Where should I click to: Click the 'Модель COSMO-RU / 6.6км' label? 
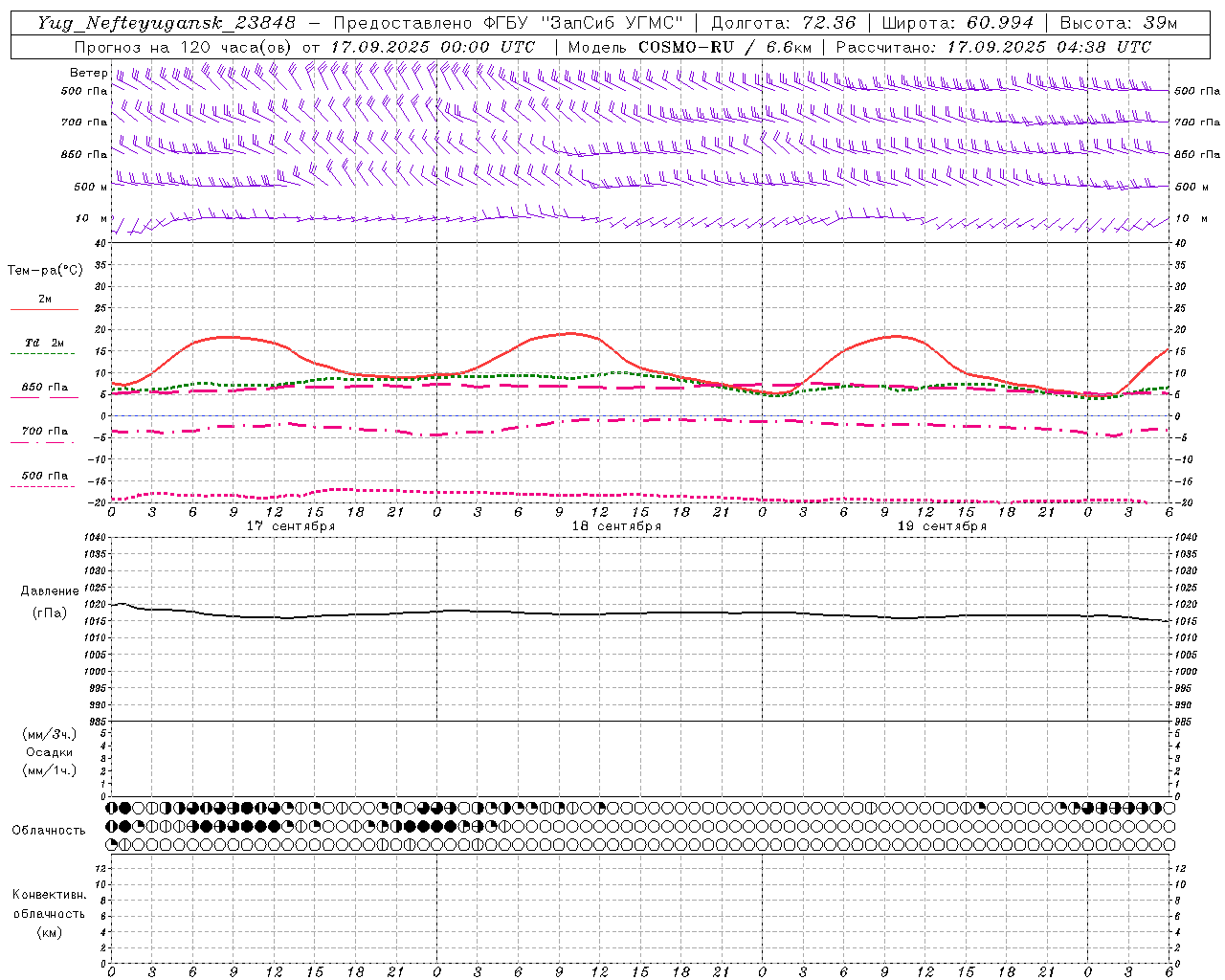[689, 47]
